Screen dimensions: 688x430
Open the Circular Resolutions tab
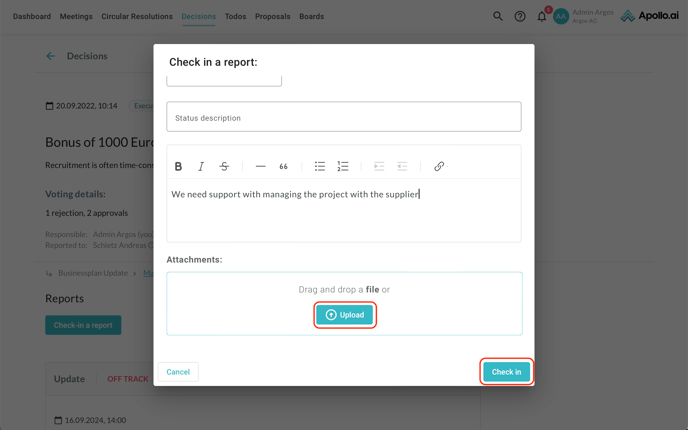coord(137,16)
